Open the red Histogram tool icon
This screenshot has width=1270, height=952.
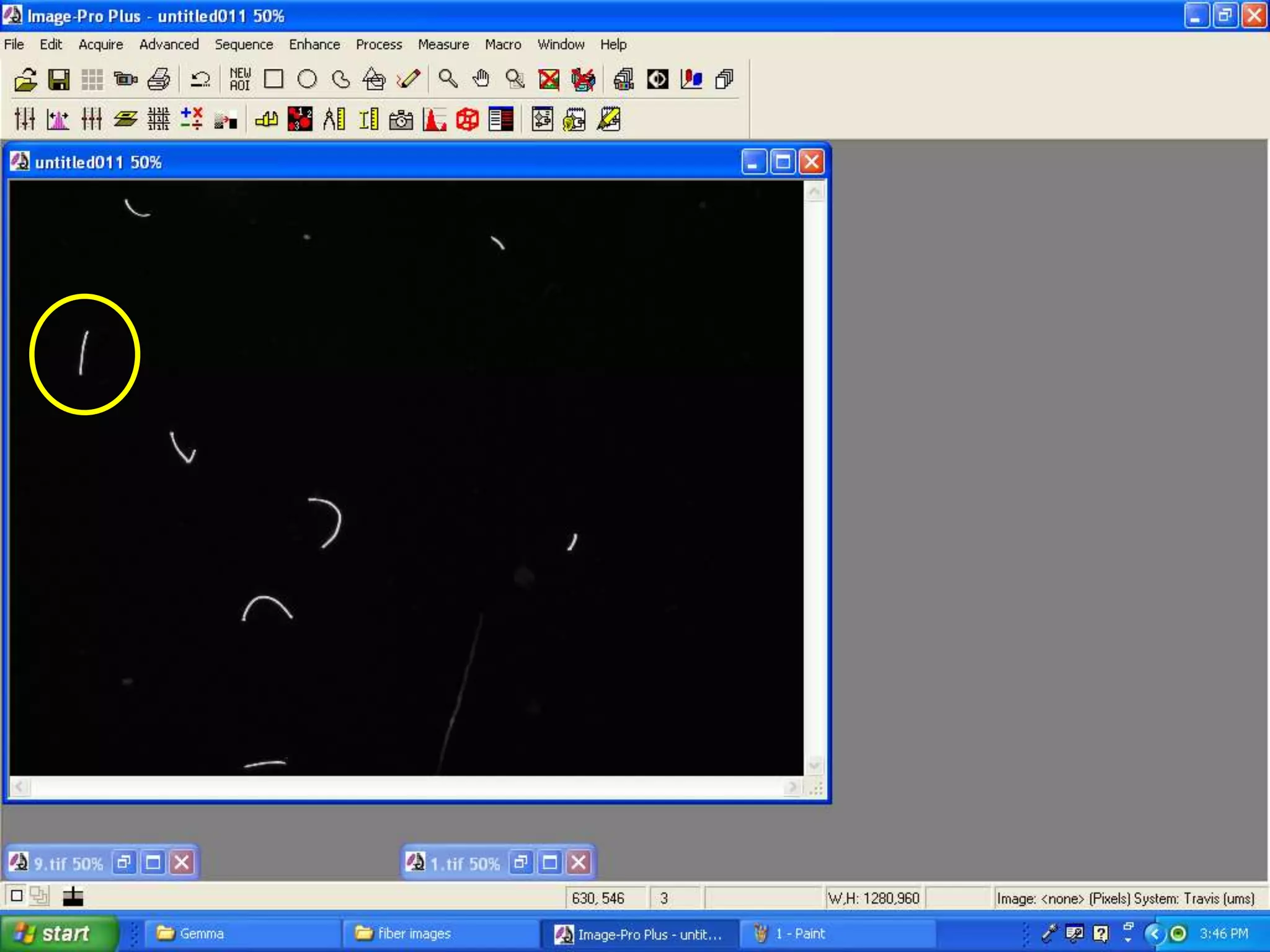435,119
